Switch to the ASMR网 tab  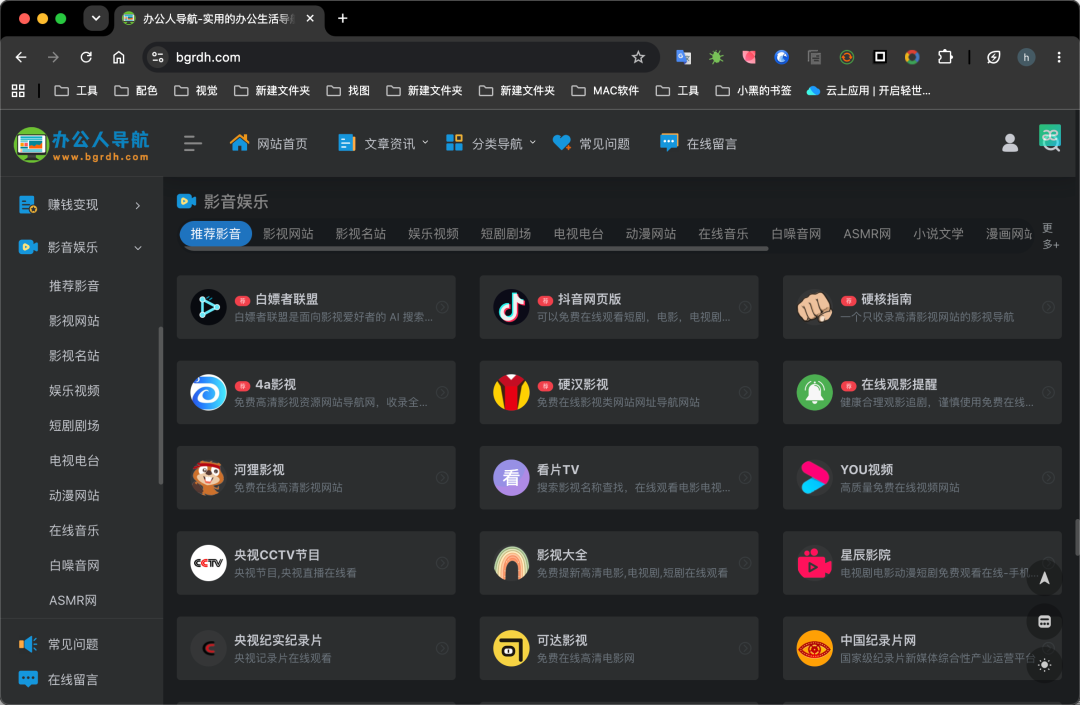(866, 234)
